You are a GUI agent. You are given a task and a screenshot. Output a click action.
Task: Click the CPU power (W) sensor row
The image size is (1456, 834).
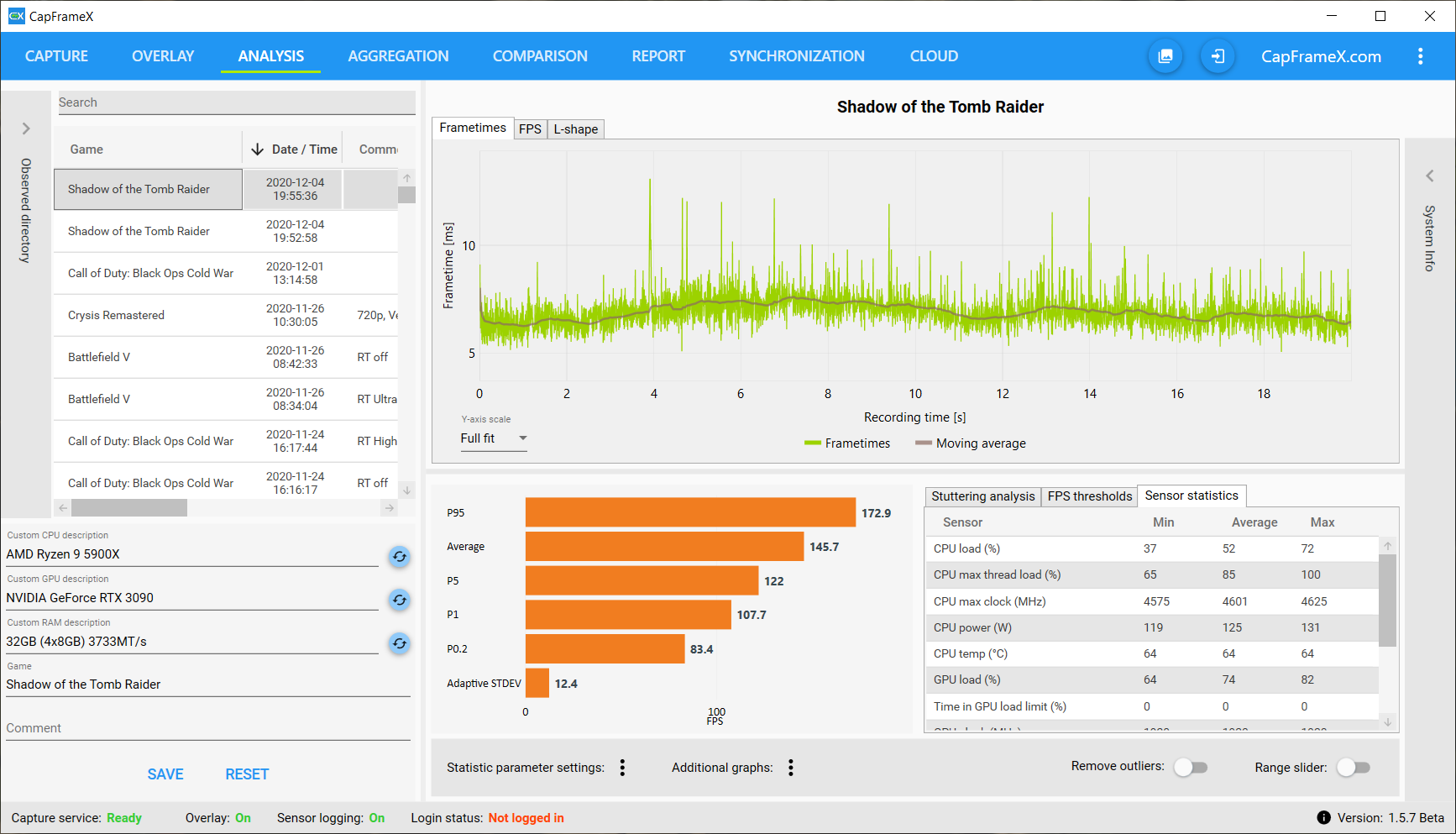point(1152,627)
